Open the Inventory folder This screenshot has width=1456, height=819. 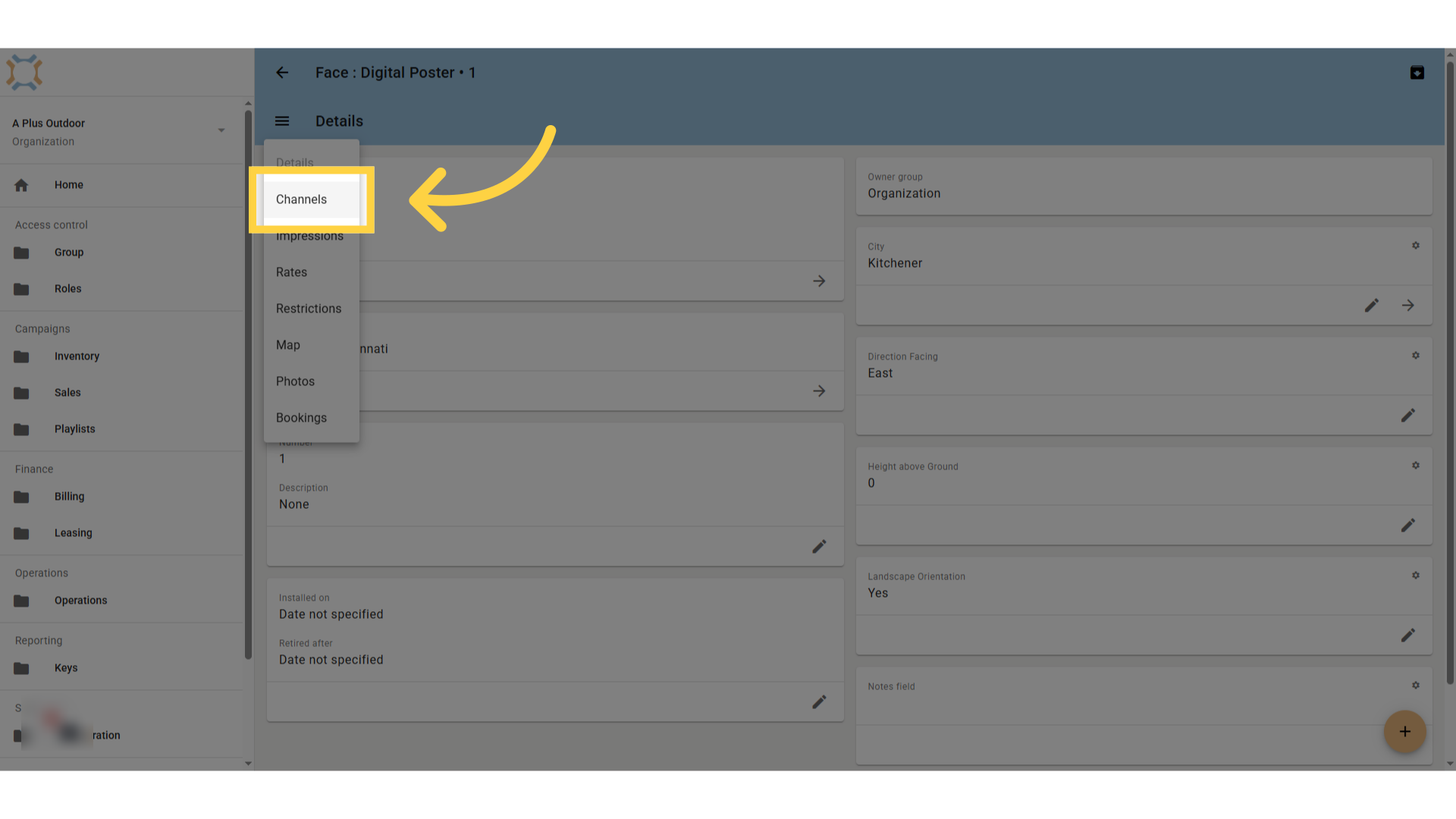click(121, 356)
